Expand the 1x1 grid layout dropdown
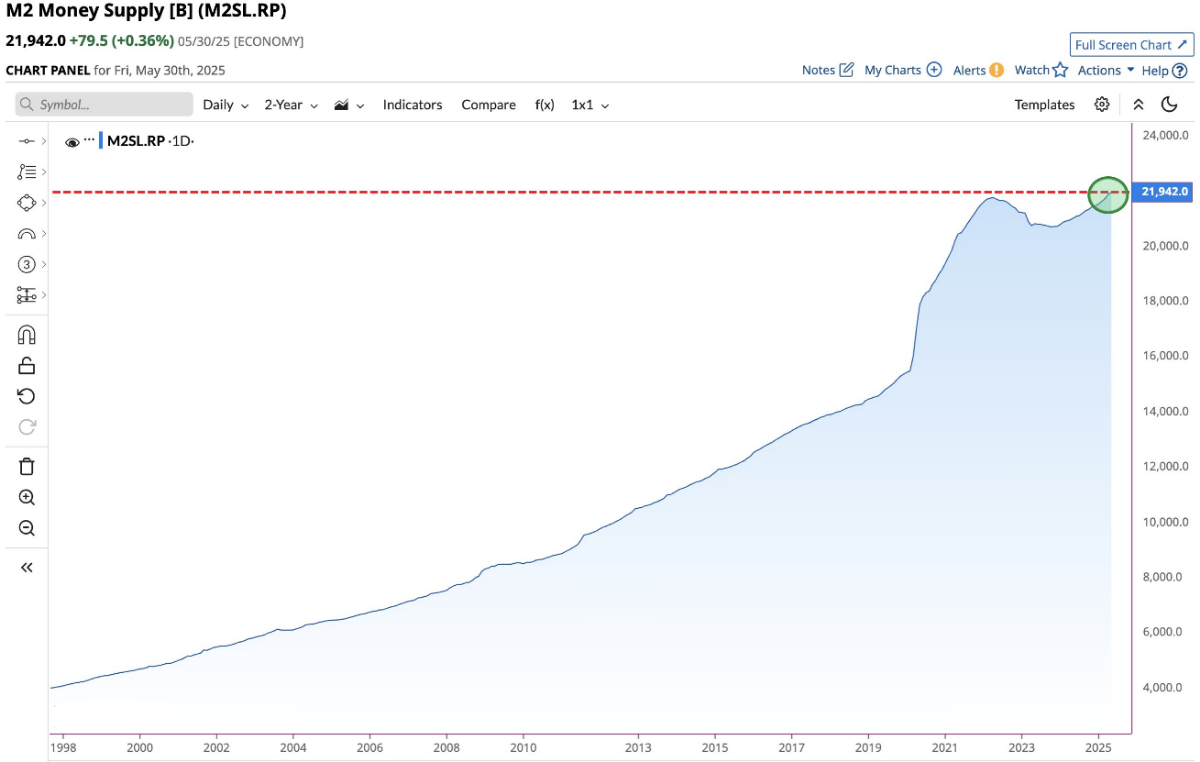This screenshot has height=762, width=1200. coord(590,104)
